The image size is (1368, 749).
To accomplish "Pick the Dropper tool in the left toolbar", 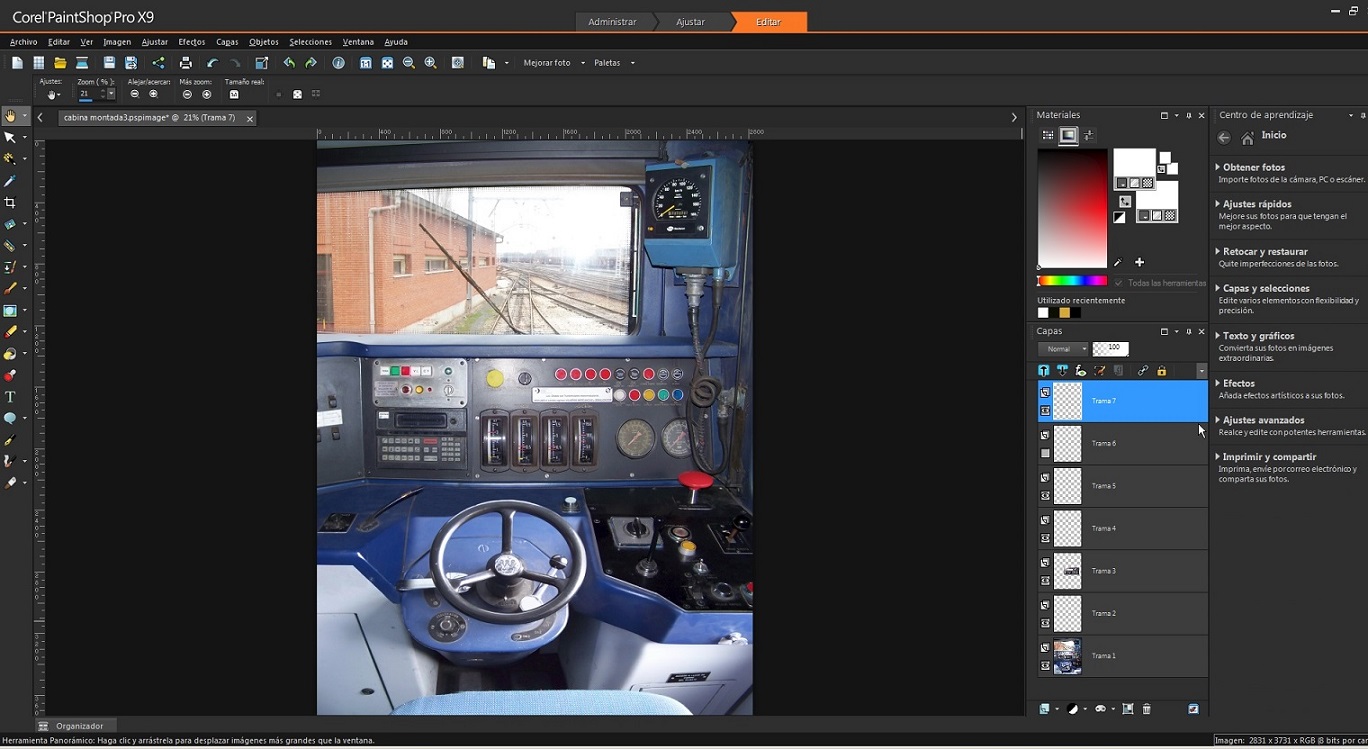I will (10, 181).
